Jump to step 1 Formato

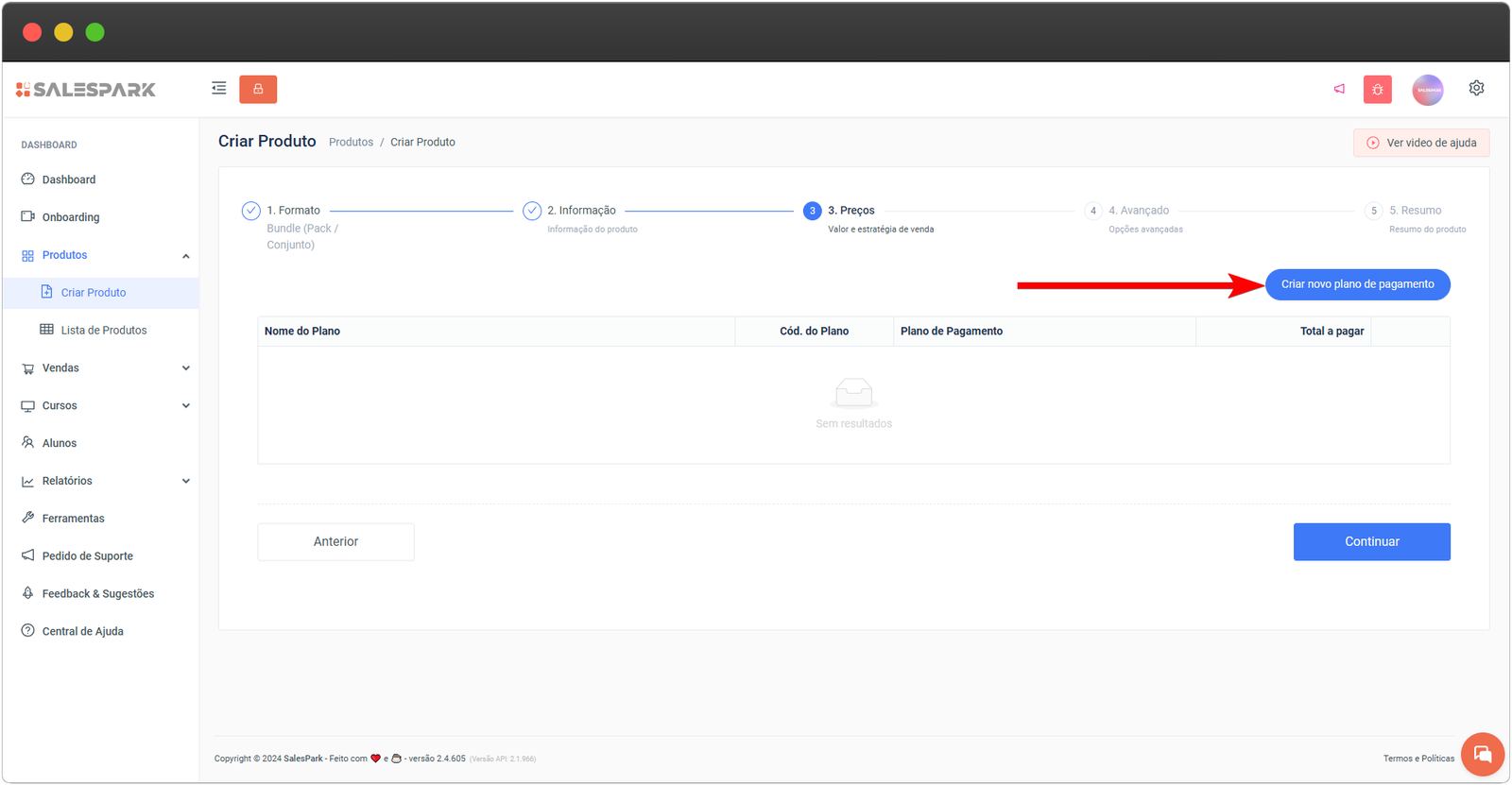pyautogui.click(x=293, y=211)
